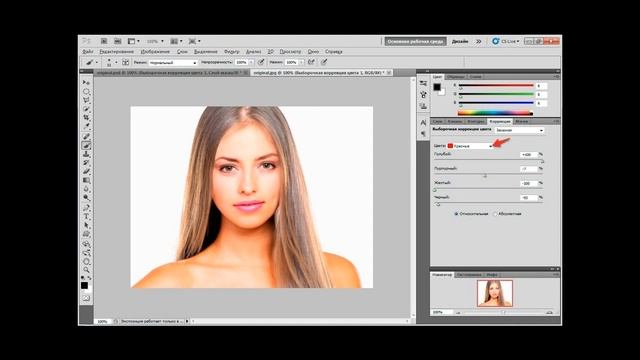
Task: Toggle tablet pressure for size
Action: pos(324,62)
